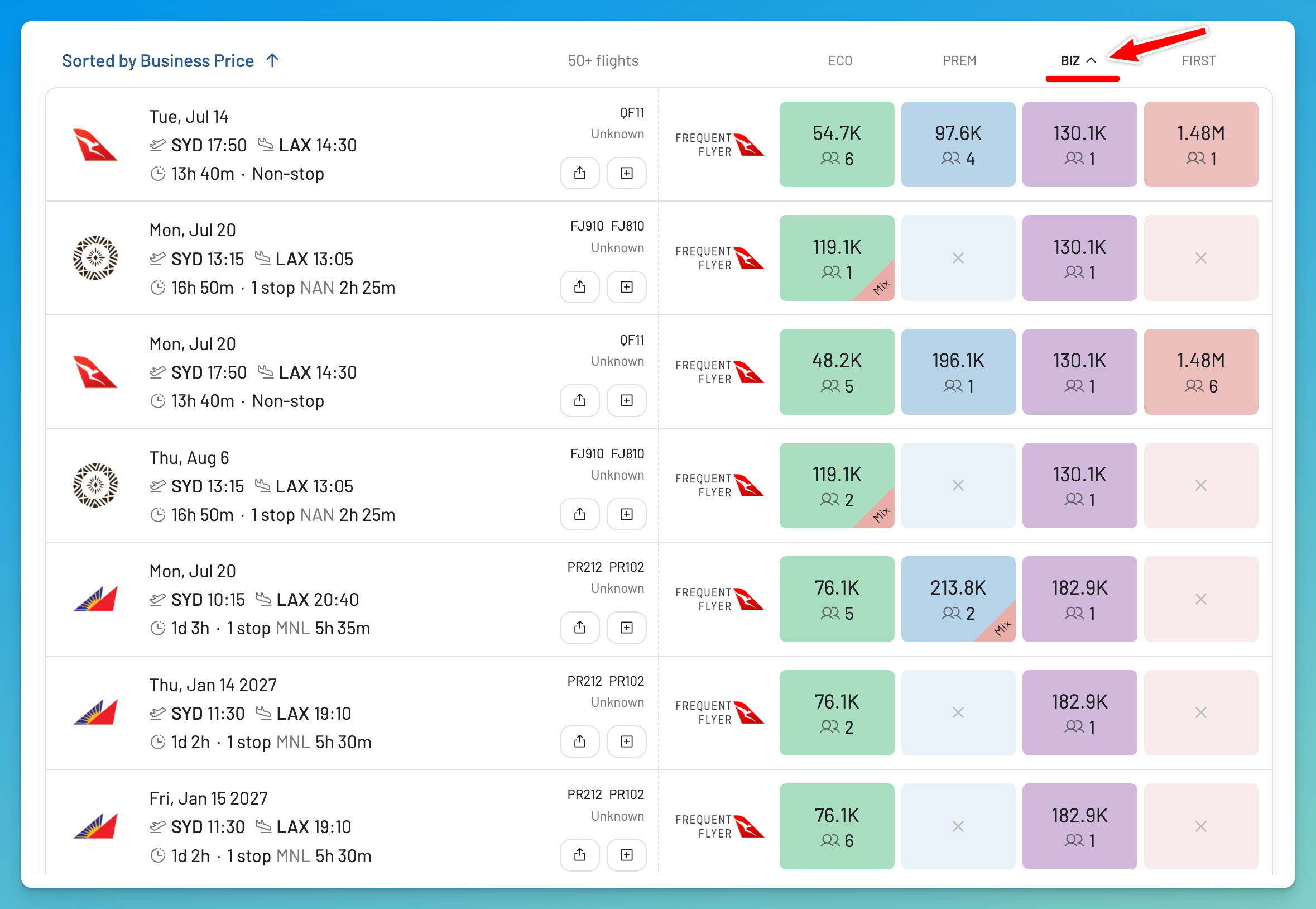The image size is (1316, 909).
Task: Add the Thu, Jan 14 2027 flight
Action: tap(626, 741)
